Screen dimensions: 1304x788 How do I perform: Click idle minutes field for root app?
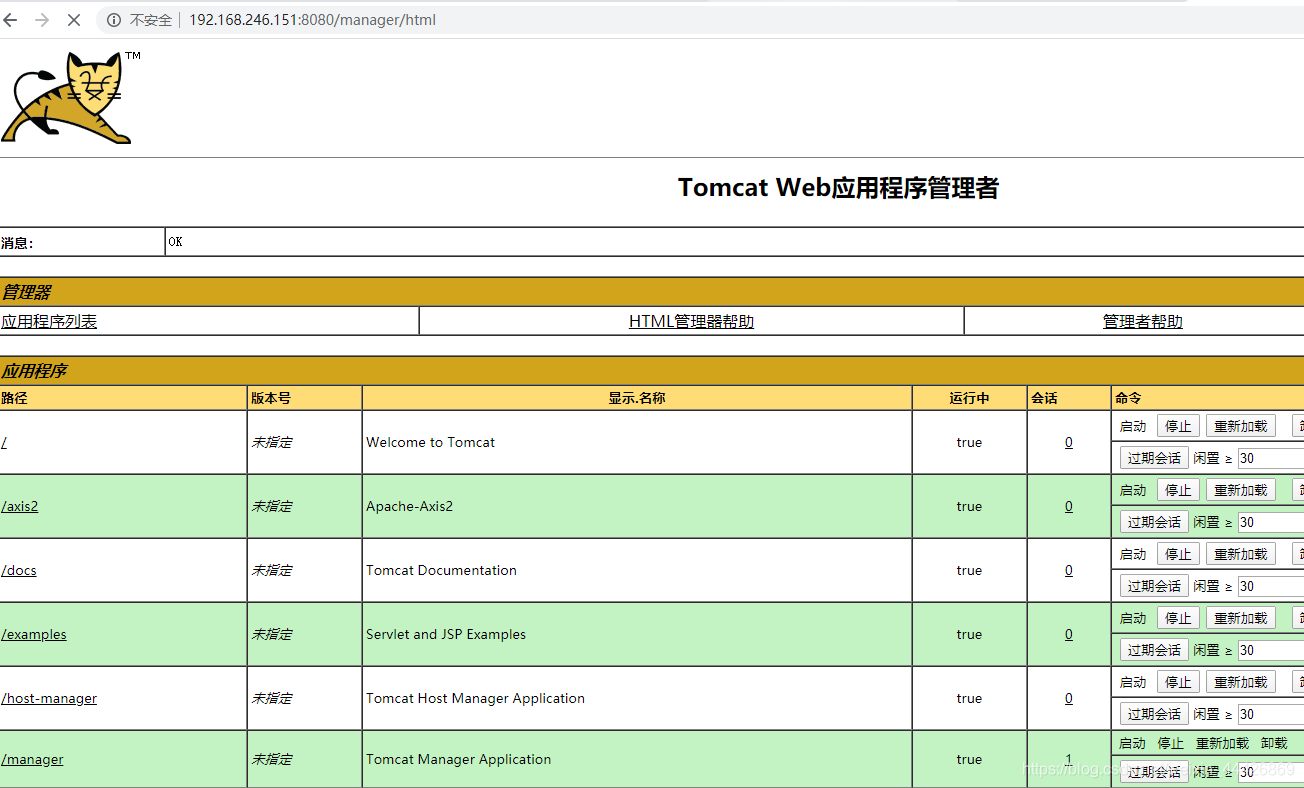tap(1271, 458)
